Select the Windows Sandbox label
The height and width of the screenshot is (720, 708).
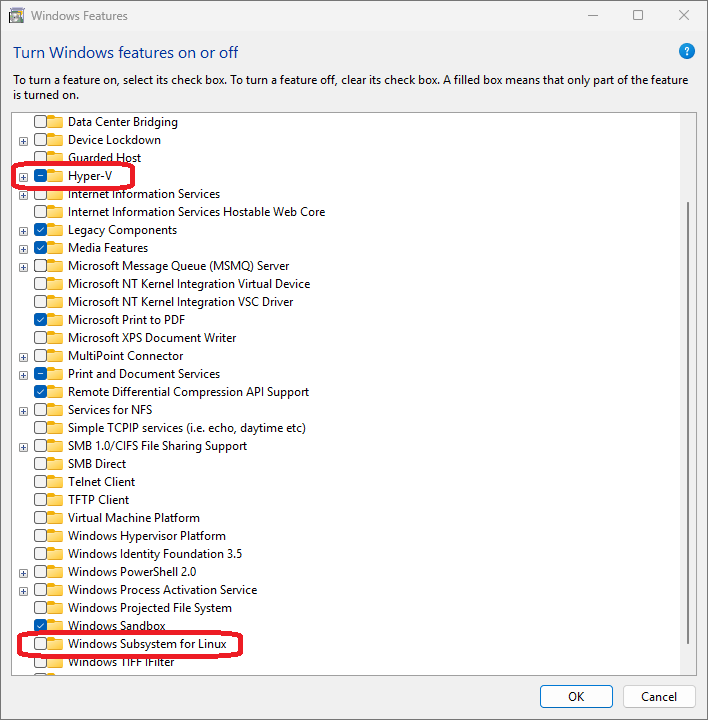click(x=117, y=625)
